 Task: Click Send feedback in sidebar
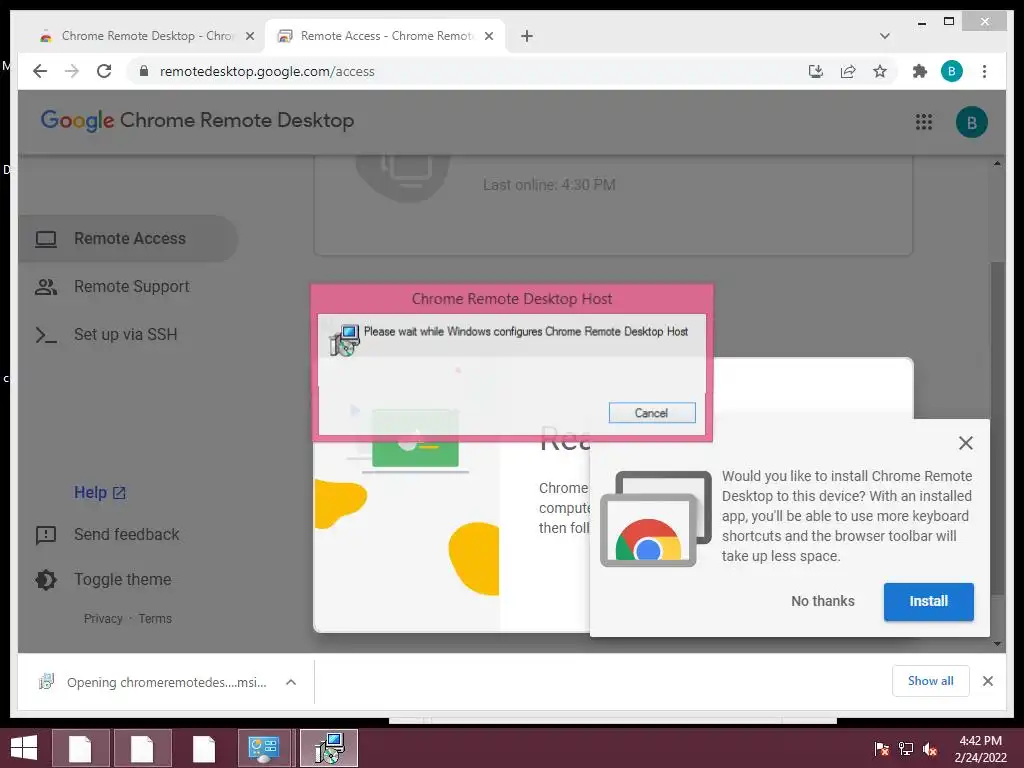108,535
